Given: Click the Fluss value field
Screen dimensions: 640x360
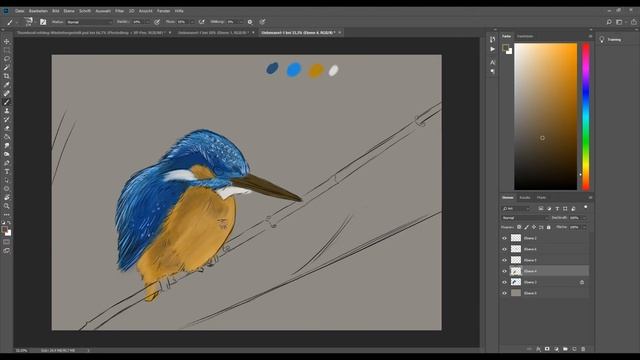Looking at the screenshot, I should point(181,22).
